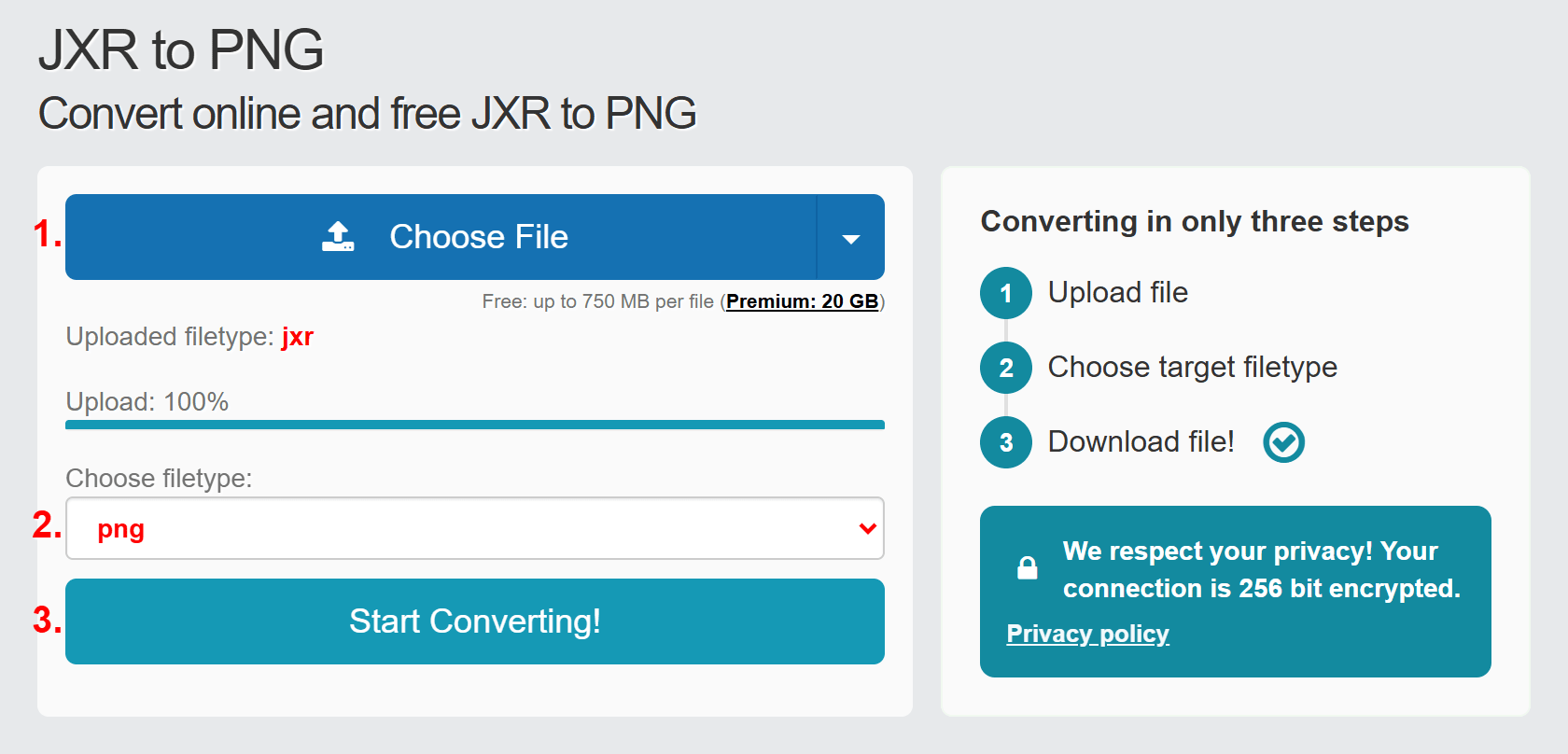Click the padlock icon in the privacy banner
This screenshot has width=1568, height=754.
click(x=1027, y=566)
